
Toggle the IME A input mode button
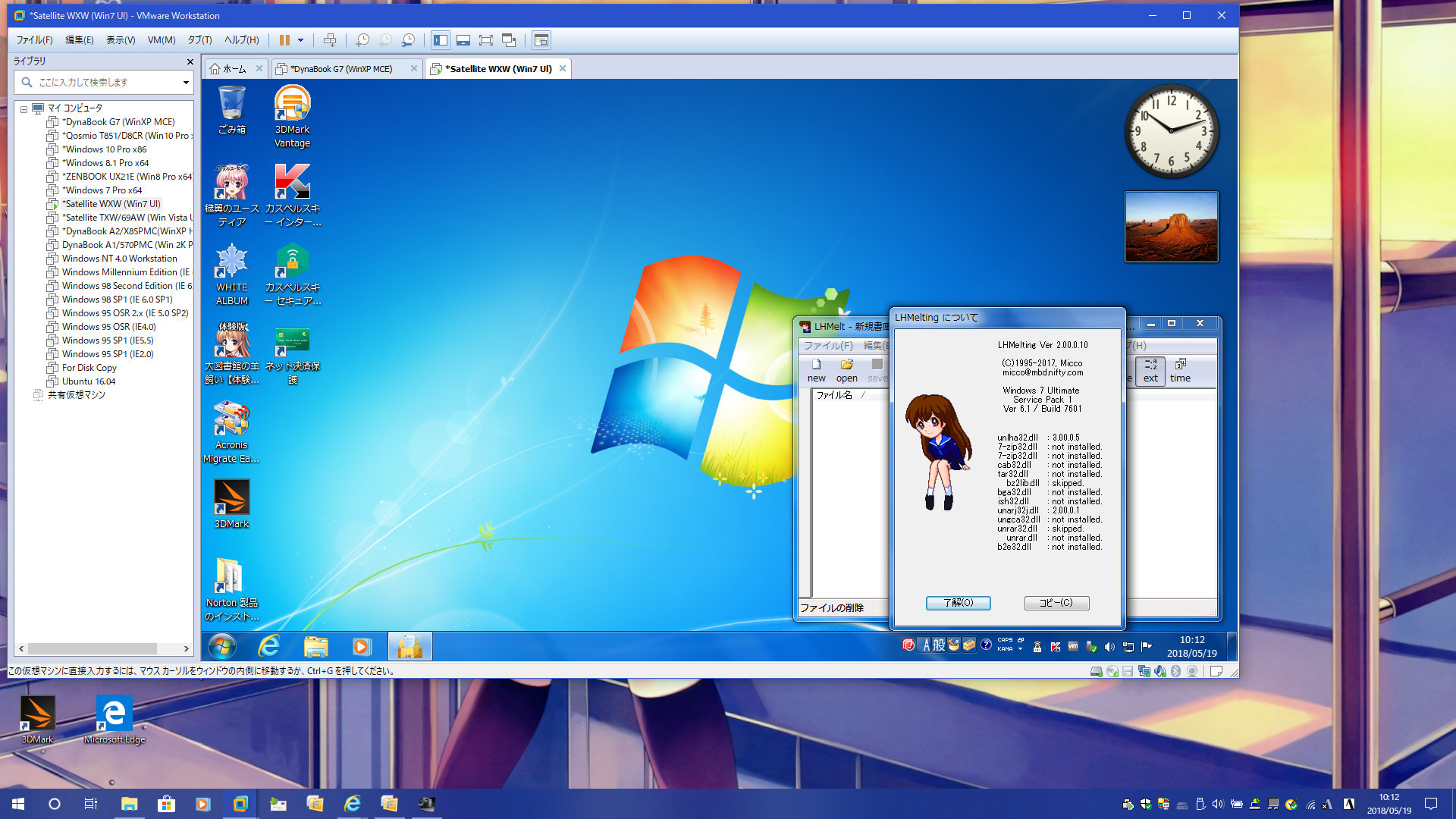click(x=926, y=645)
